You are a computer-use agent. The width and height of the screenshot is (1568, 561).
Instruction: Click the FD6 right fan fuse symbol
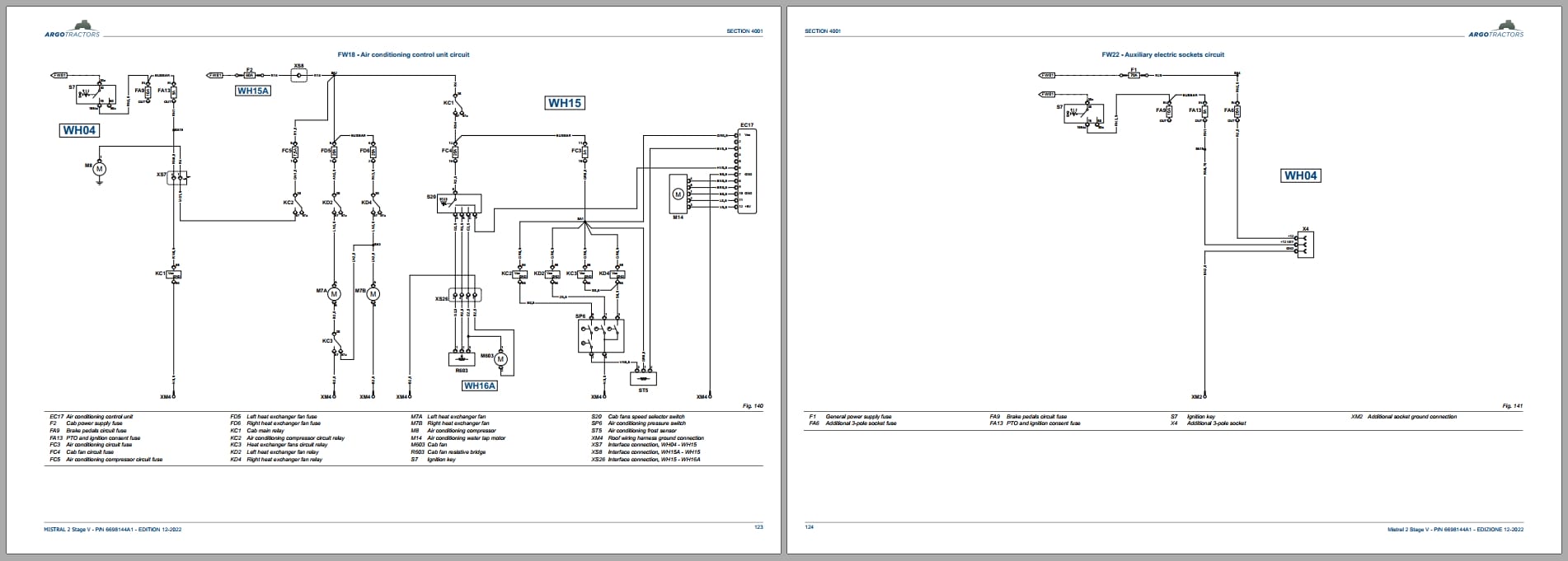[373, 152]
